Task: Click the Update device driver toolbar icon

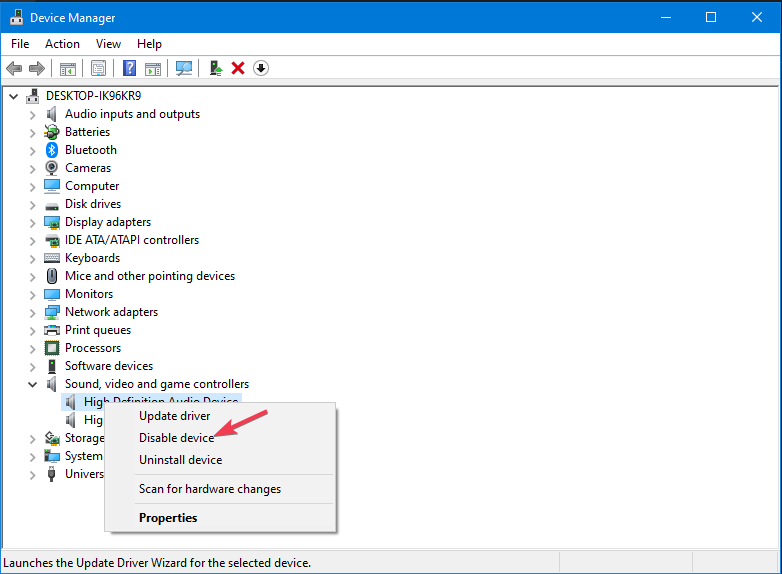Action: pyautogui.click(x=215, y=68)
